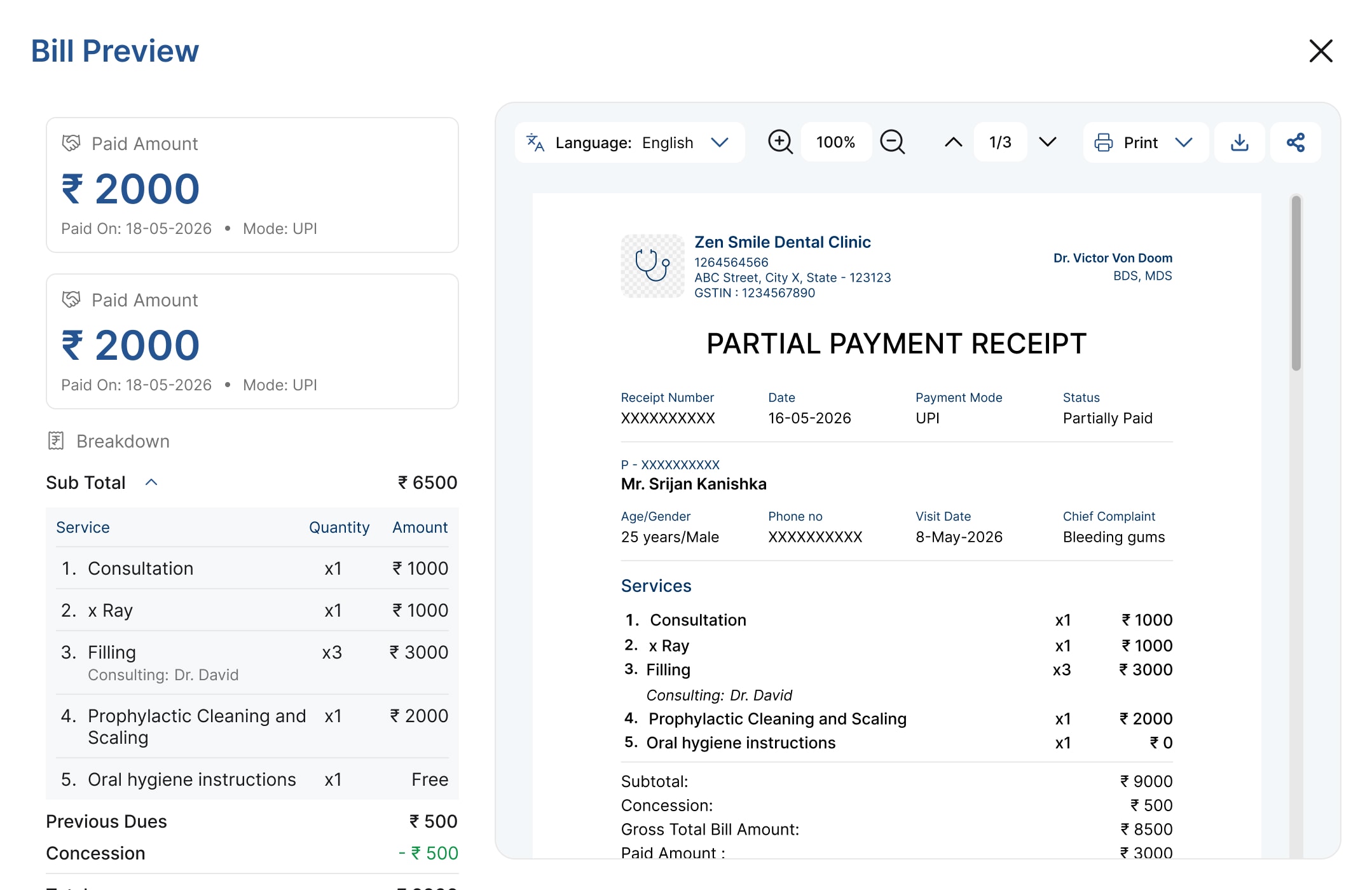Click patient name Mr. Srijan Kanishka
The image size is (1372, 890).
(694, 484)
